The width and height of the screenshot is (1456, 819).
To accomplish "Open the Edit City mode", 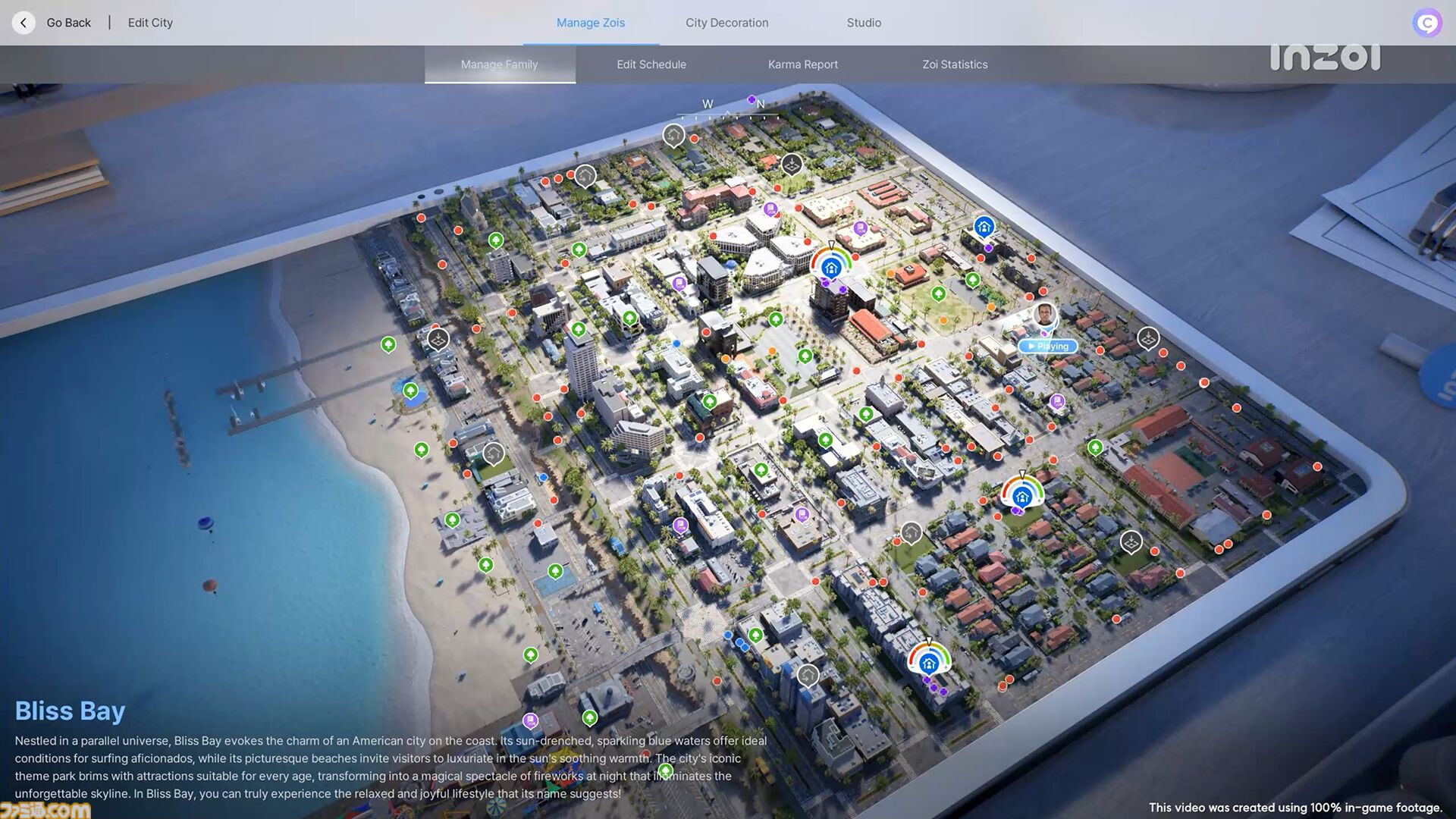I will coord(150,23).
